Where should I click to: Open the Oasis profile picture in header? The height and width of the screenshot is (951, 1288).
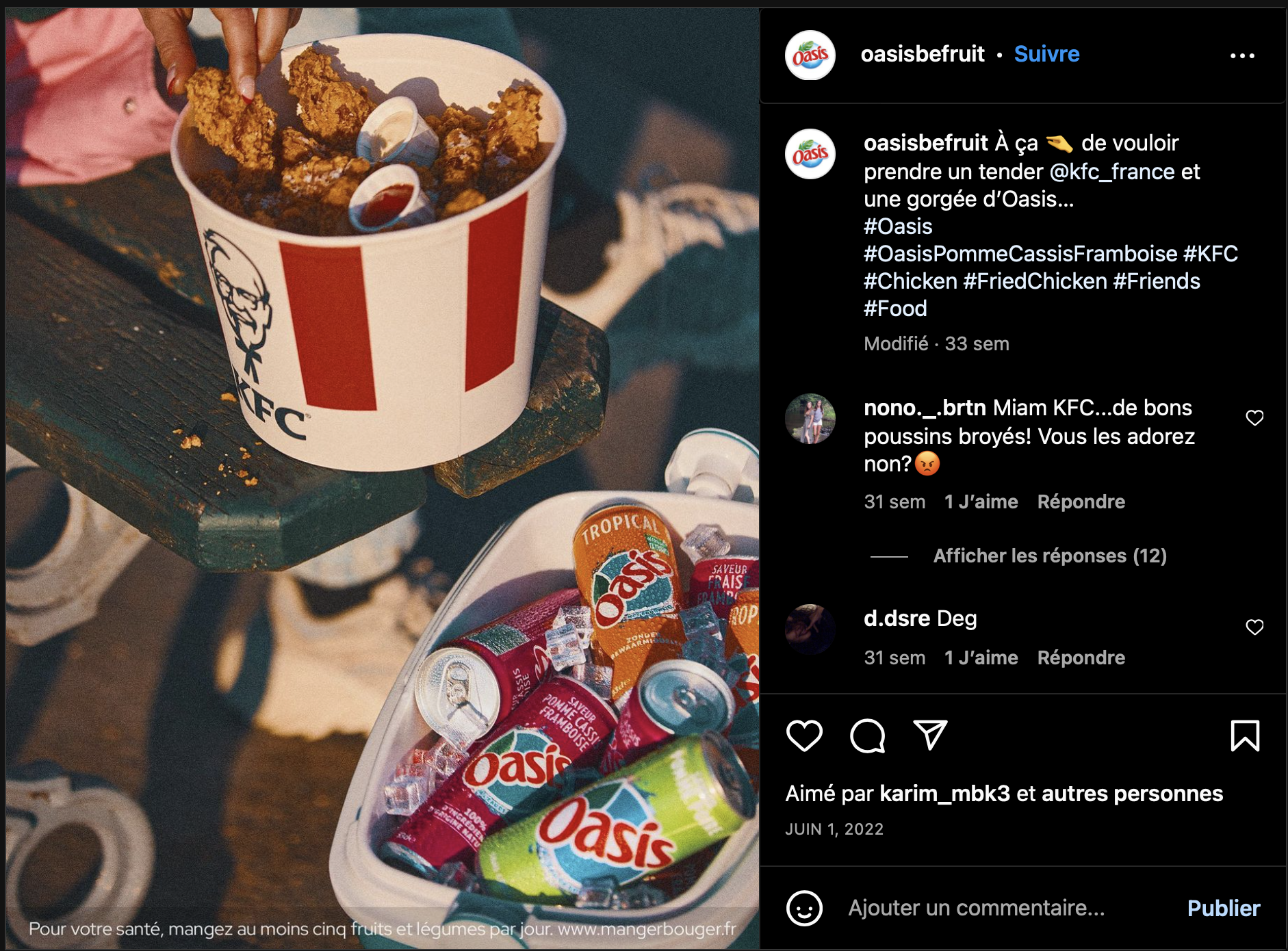[810, 55]
